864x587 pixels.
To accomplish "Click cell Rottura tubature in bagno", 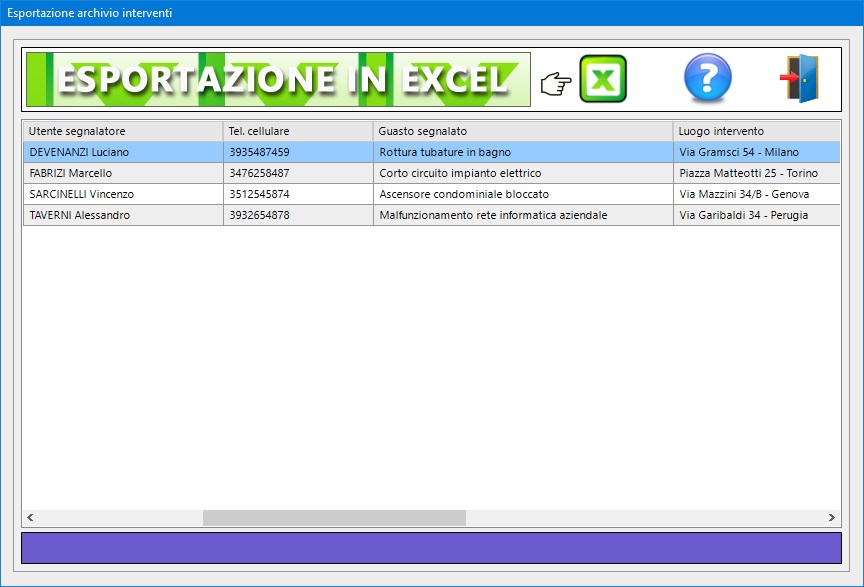I will coord(523,152).
